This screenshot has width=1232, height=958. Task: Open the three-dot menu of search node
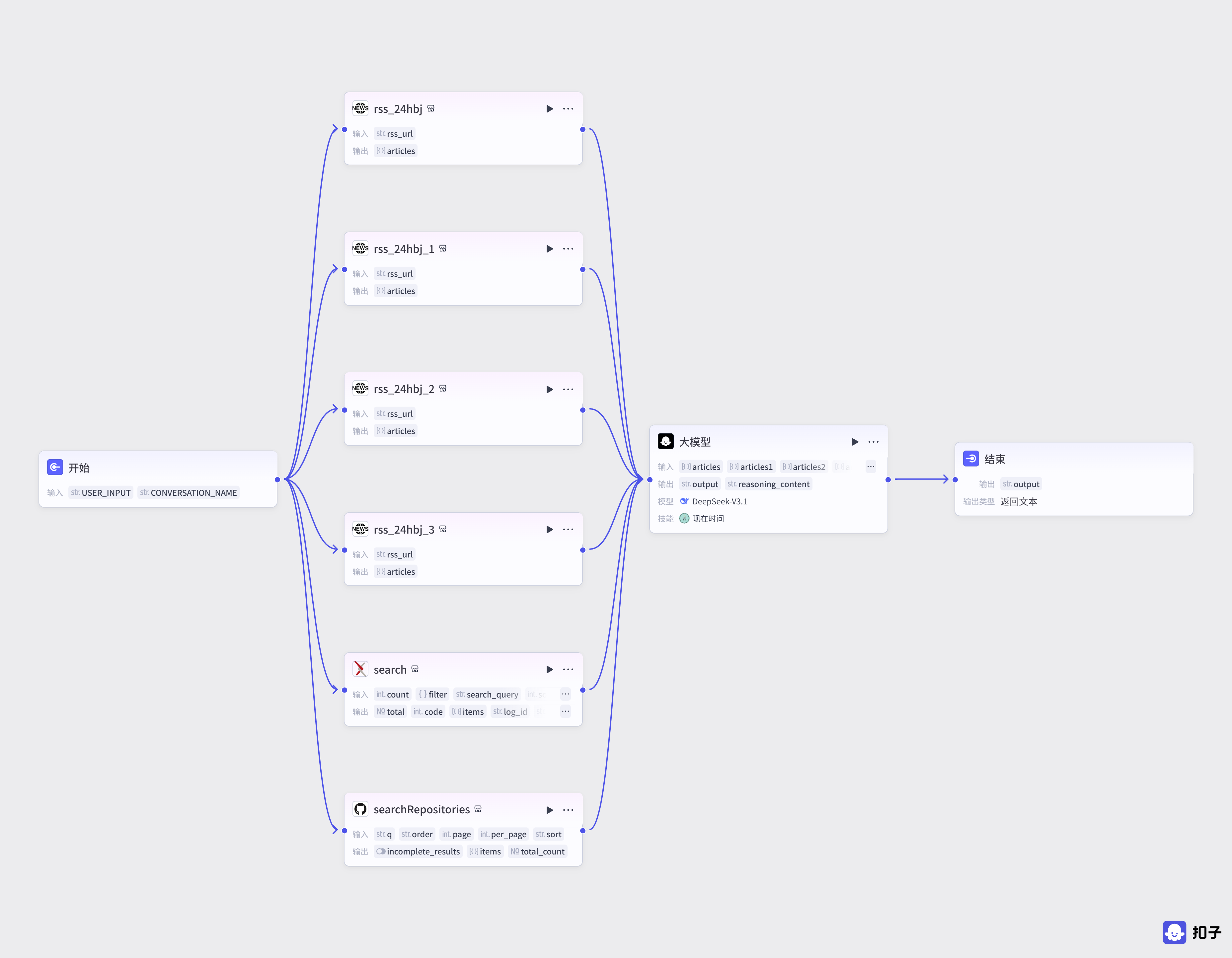tap(568, 669)
